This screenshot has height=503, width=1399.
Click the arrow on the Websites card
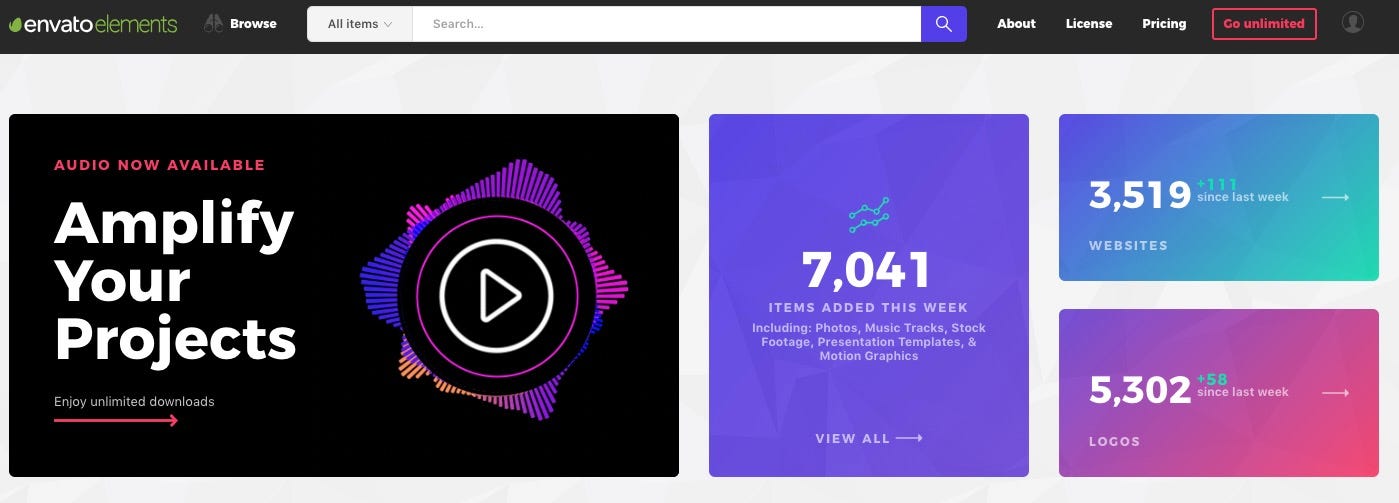click(x=1335, y=198)
